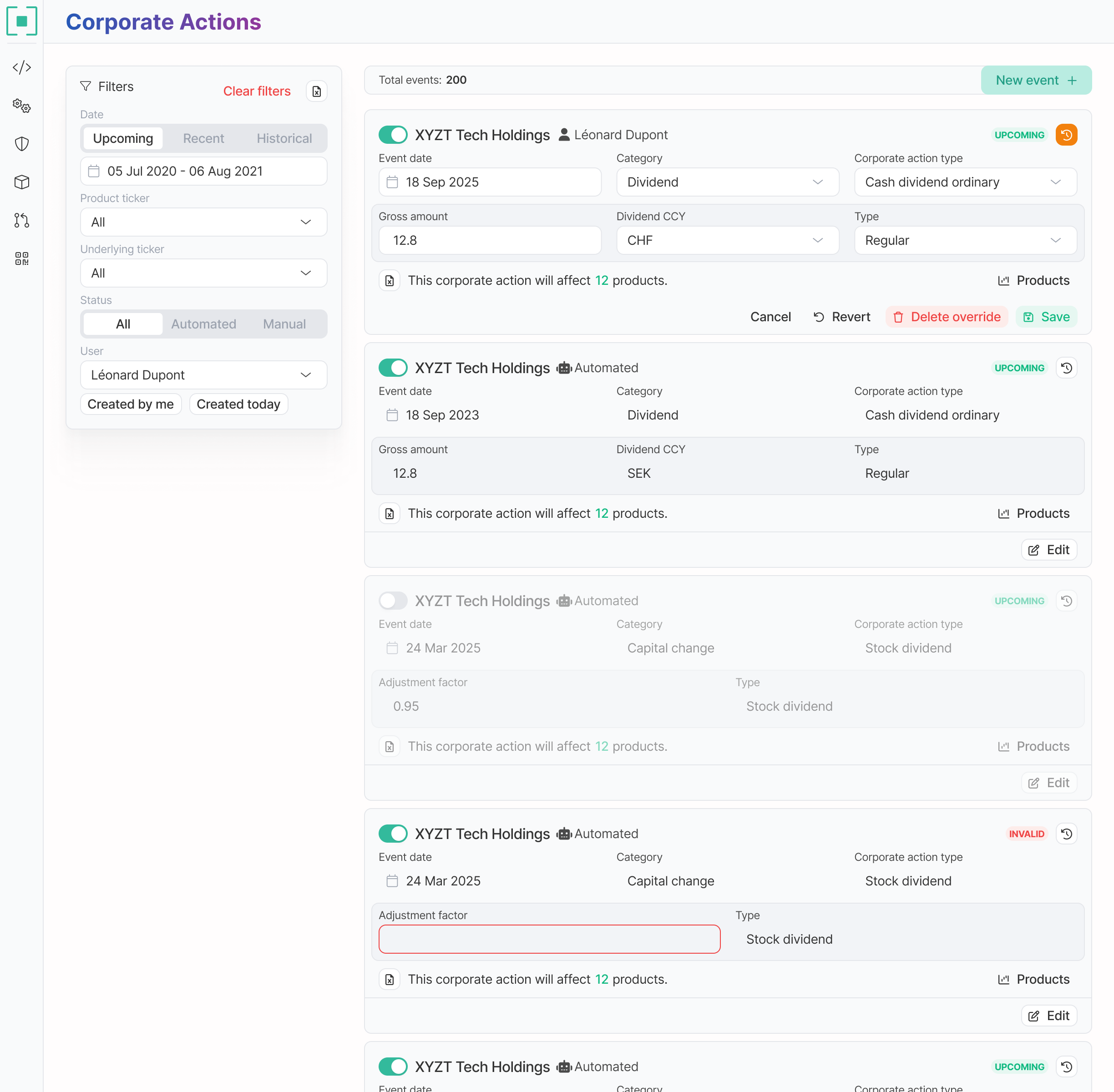Expand the Product ticker dropdown
This screenshot has width=1114, height=1092.
point(203,222)
